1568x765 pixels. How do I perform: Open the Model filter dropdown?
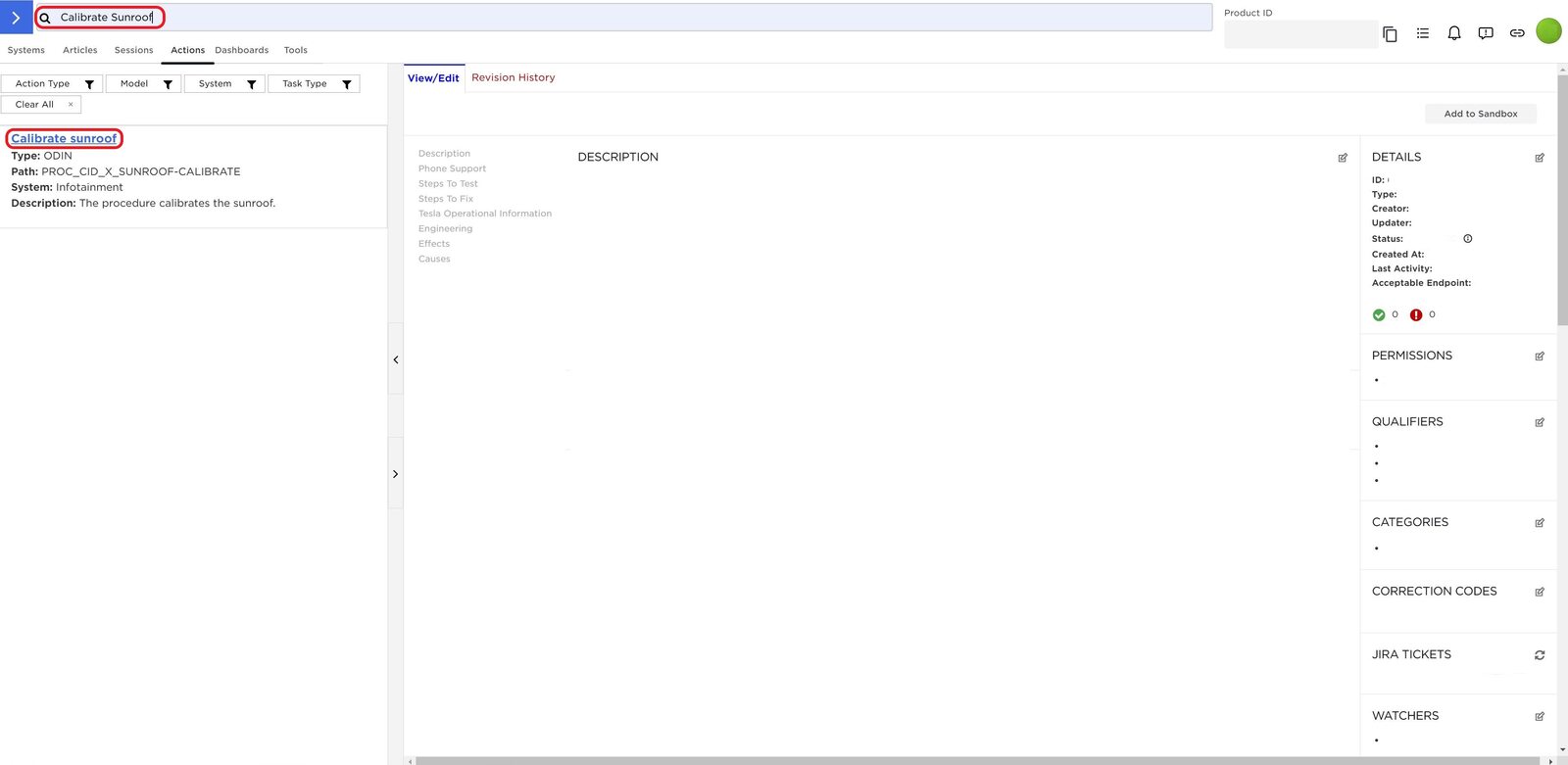tap(143, 84)
